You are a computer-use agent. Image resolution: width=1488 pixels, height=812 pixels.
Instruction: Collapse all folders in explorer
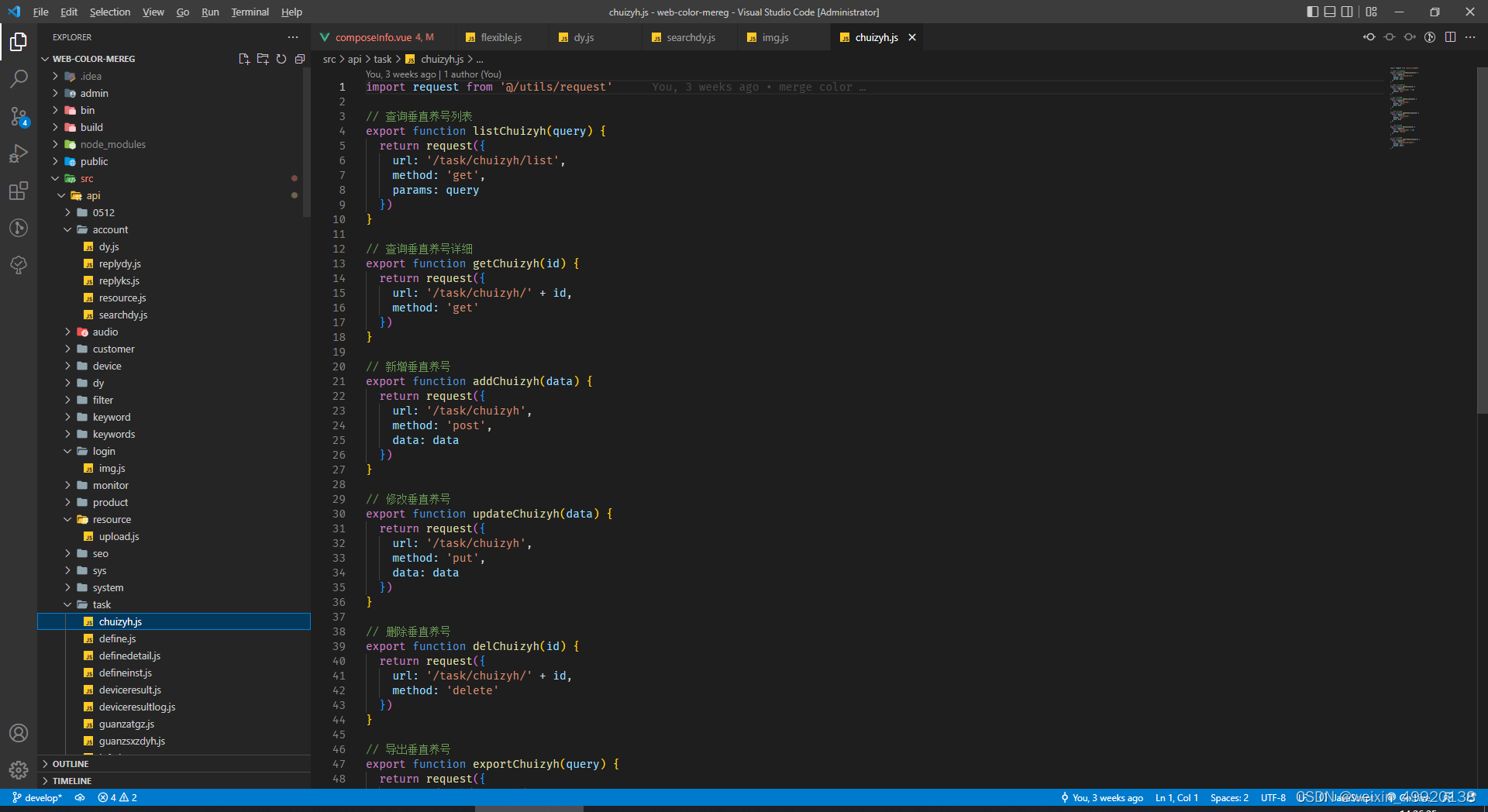tap(300, 59)
